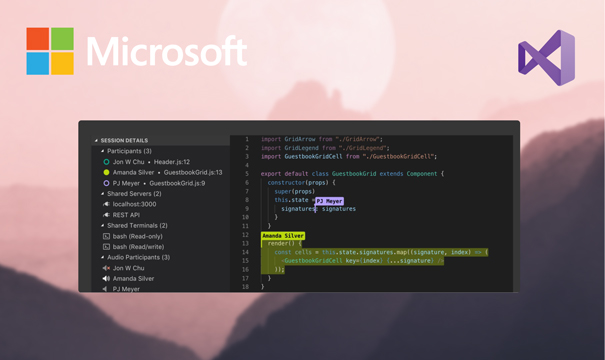Screen dimensions: 605x360
Task: Click the const cells code line
Action: click(381, 252)
